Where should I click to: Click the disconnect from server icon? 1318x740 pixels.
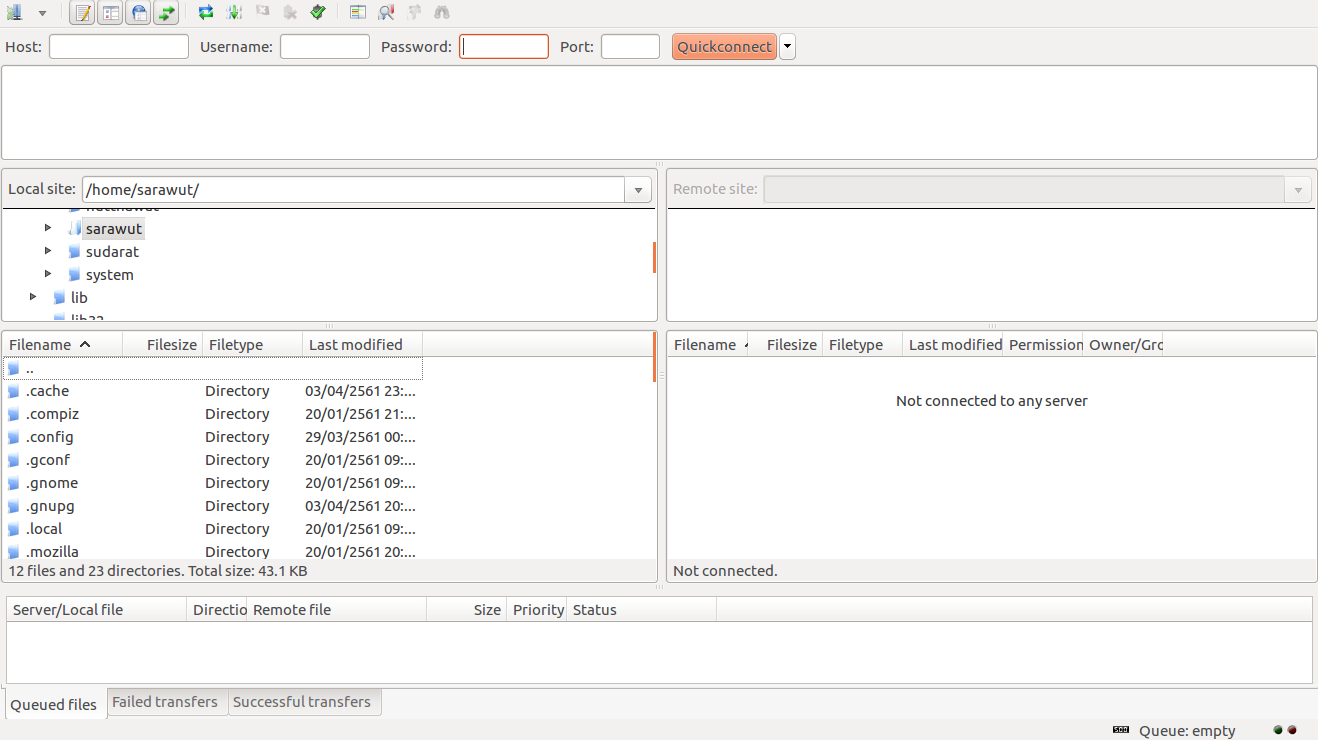(290, 13)
